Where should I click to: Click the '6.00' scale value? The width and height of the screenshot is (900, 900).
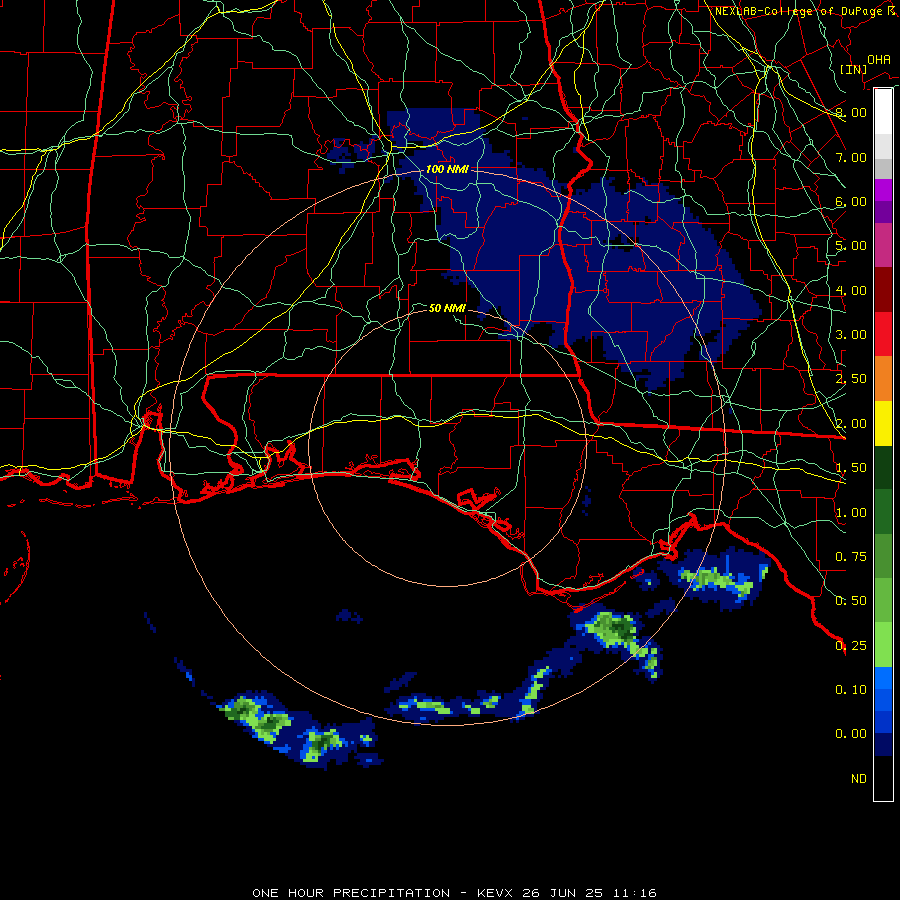pyautogui.click(x=851, y=201)
